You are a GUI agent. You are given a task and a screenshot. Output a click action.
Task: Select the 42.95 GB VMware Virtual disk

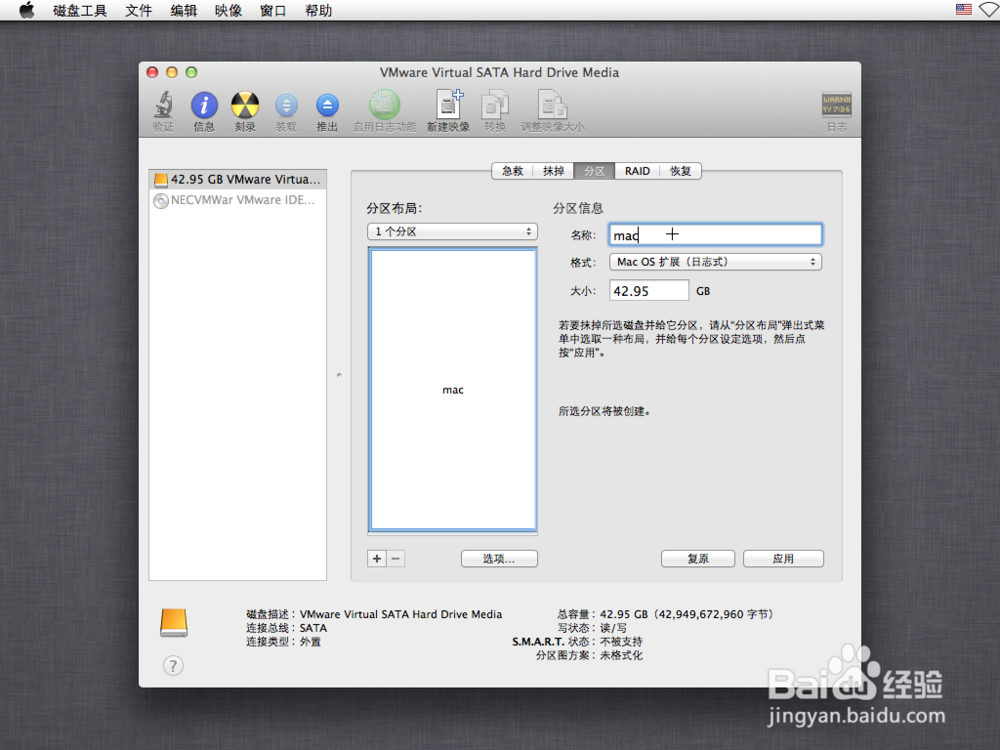click(x=238, y=179)
